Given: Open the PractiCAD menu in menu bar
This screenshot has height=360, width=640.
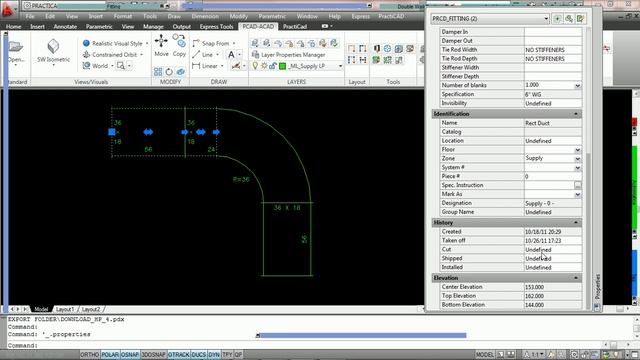Looking at the screenshot, I should point(391,16).
